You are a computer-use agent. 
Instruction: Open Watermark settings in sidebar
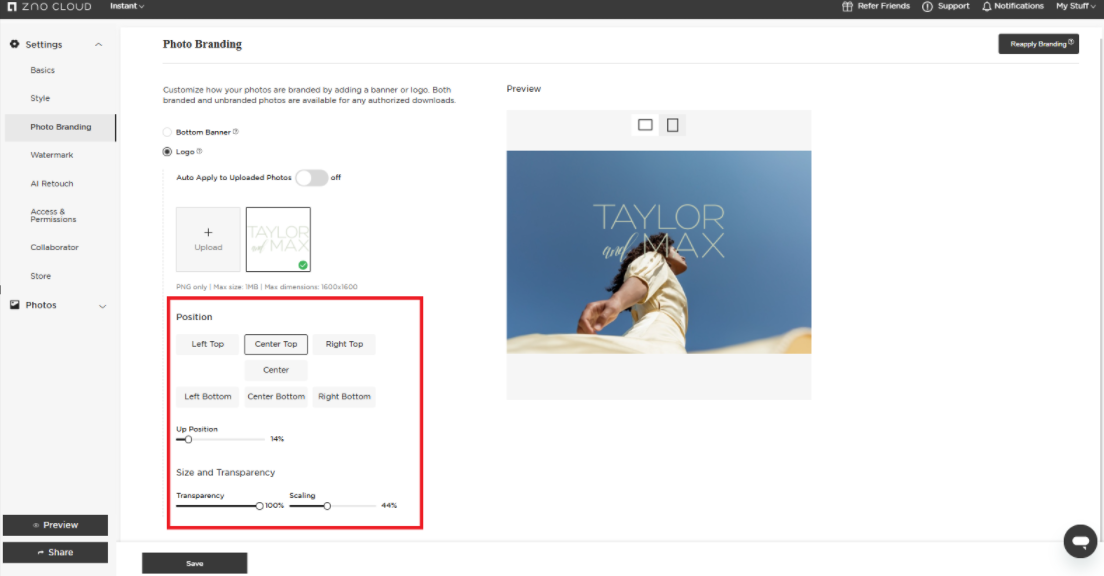click(x=52, y=155)
